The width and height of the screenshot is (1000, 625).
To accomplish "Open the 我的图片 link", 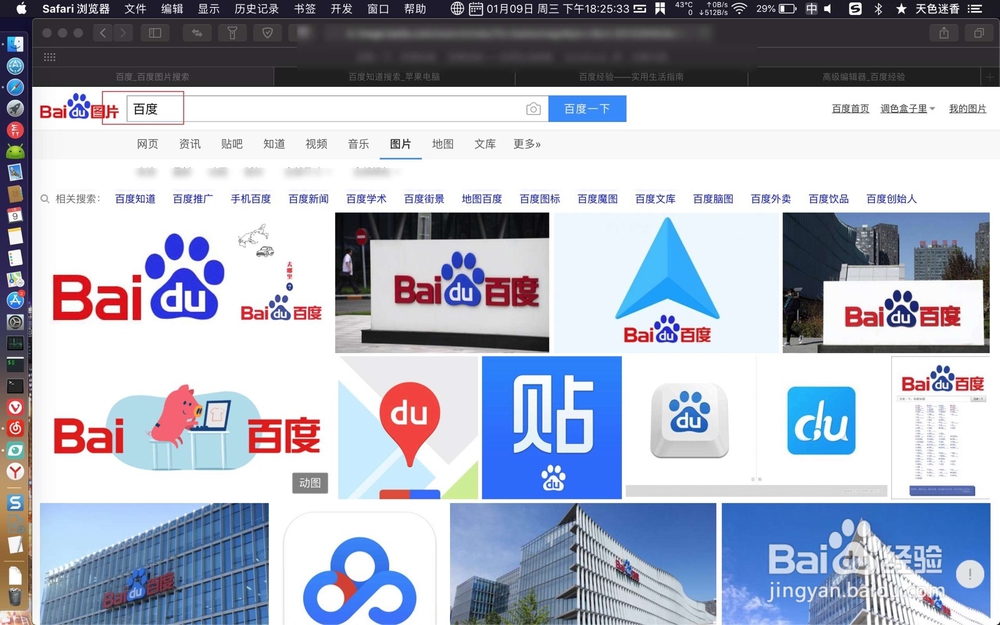I will [967, 108].
